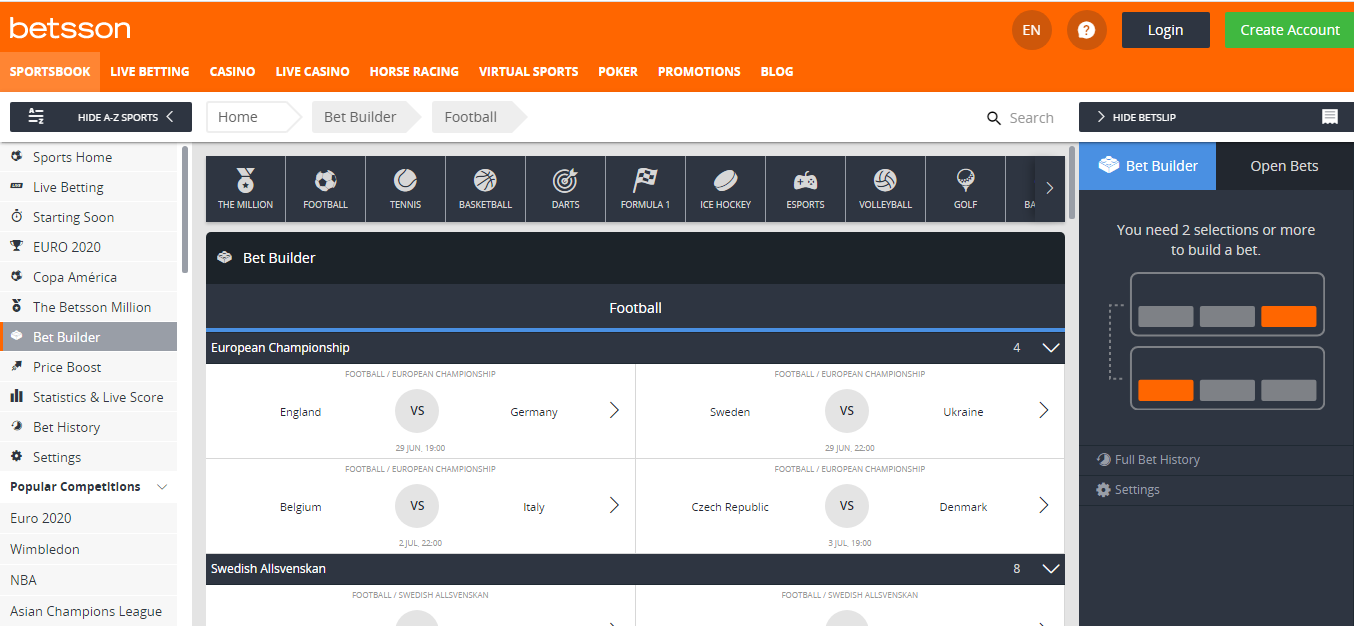Collapse the Swedish Allsvenskan section

(1050, 569)
